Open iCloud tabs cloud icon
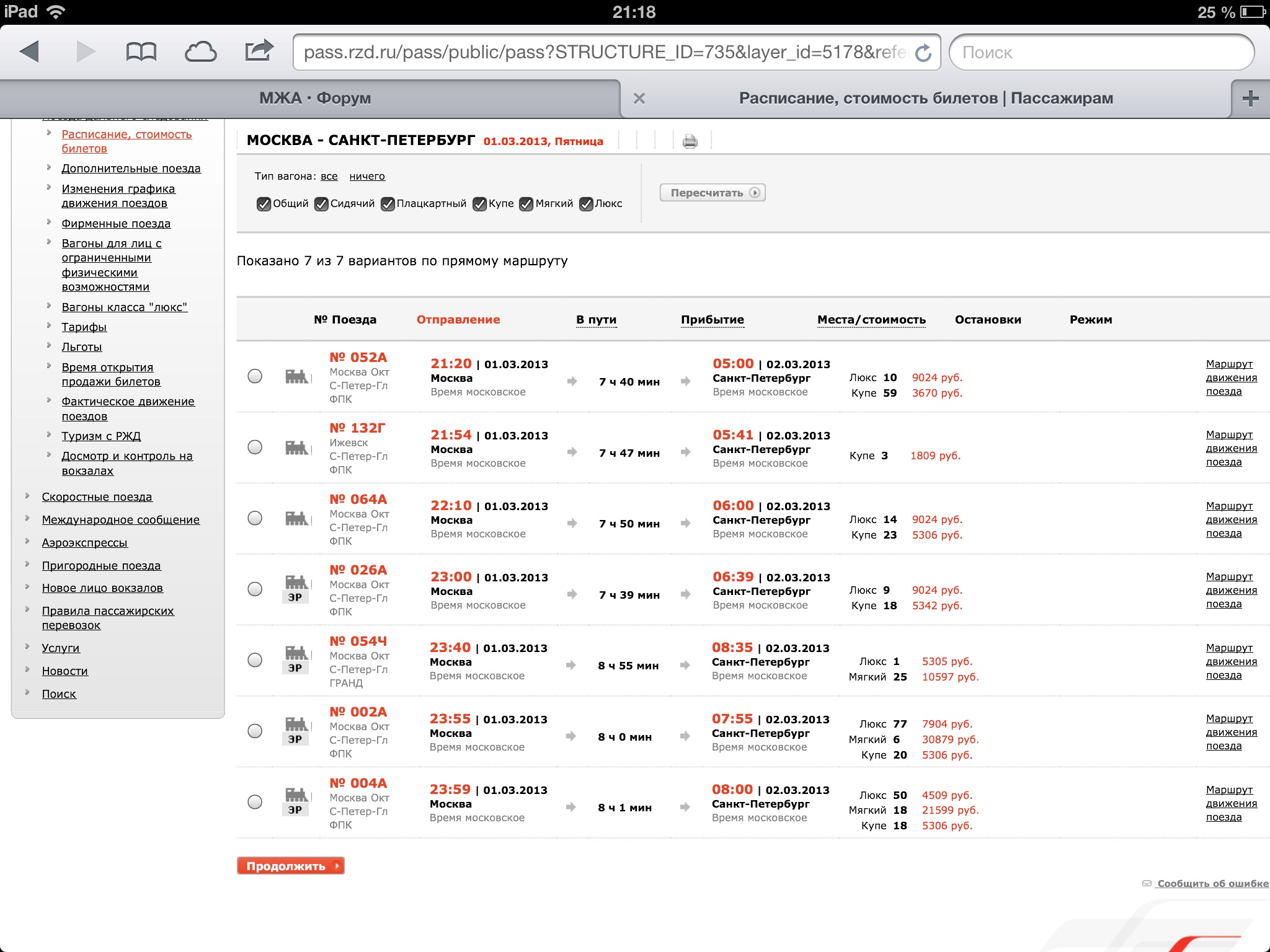 (200, 52)
